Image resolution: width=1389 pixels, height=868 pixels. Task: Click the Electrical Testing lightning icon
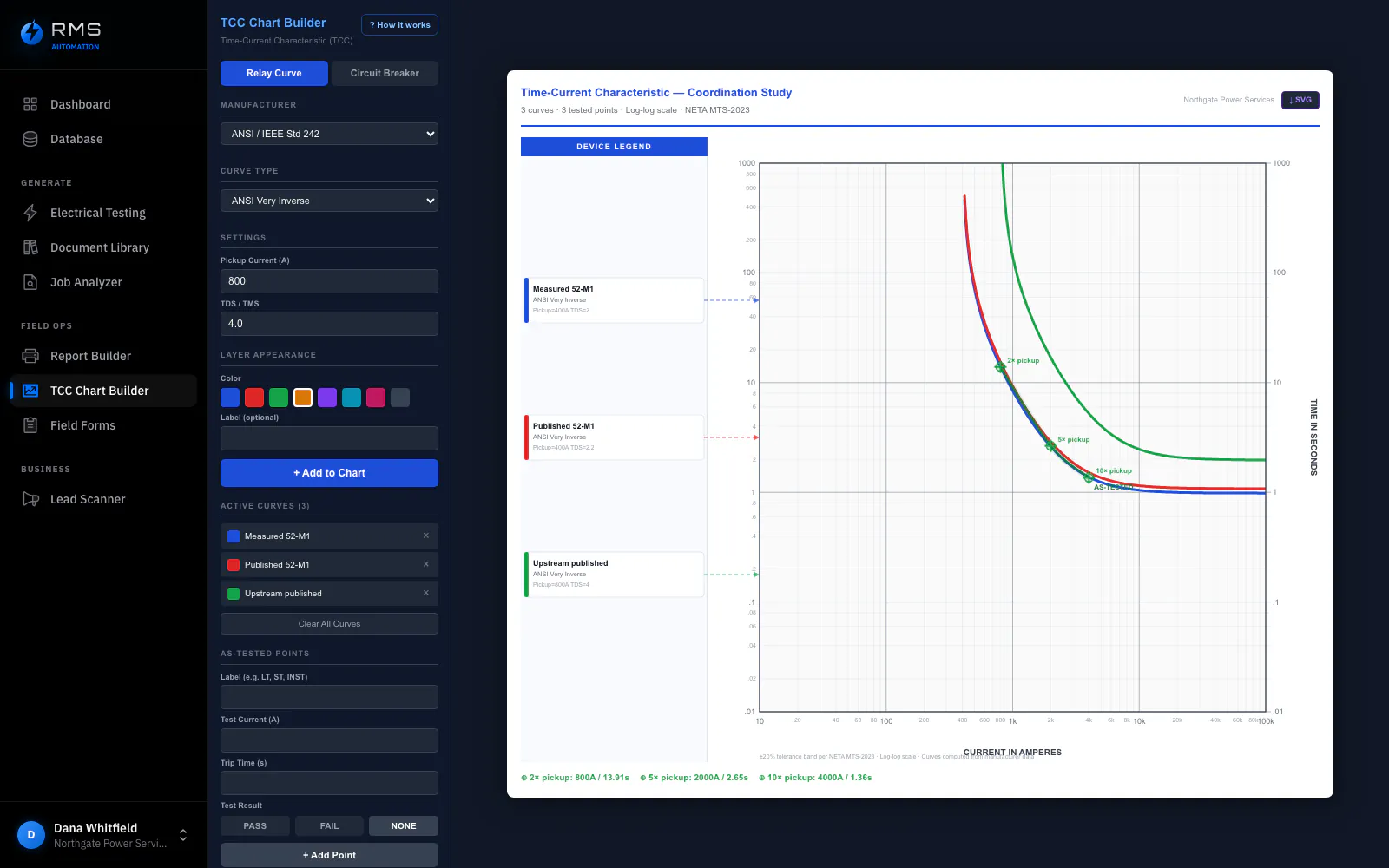point(30,213)
